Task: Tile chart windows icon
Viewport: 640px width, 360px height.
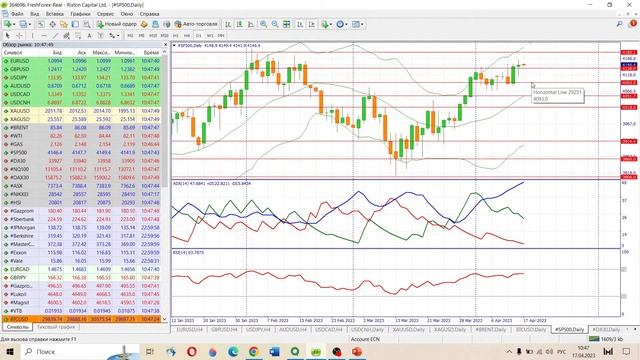Action: 287,24
